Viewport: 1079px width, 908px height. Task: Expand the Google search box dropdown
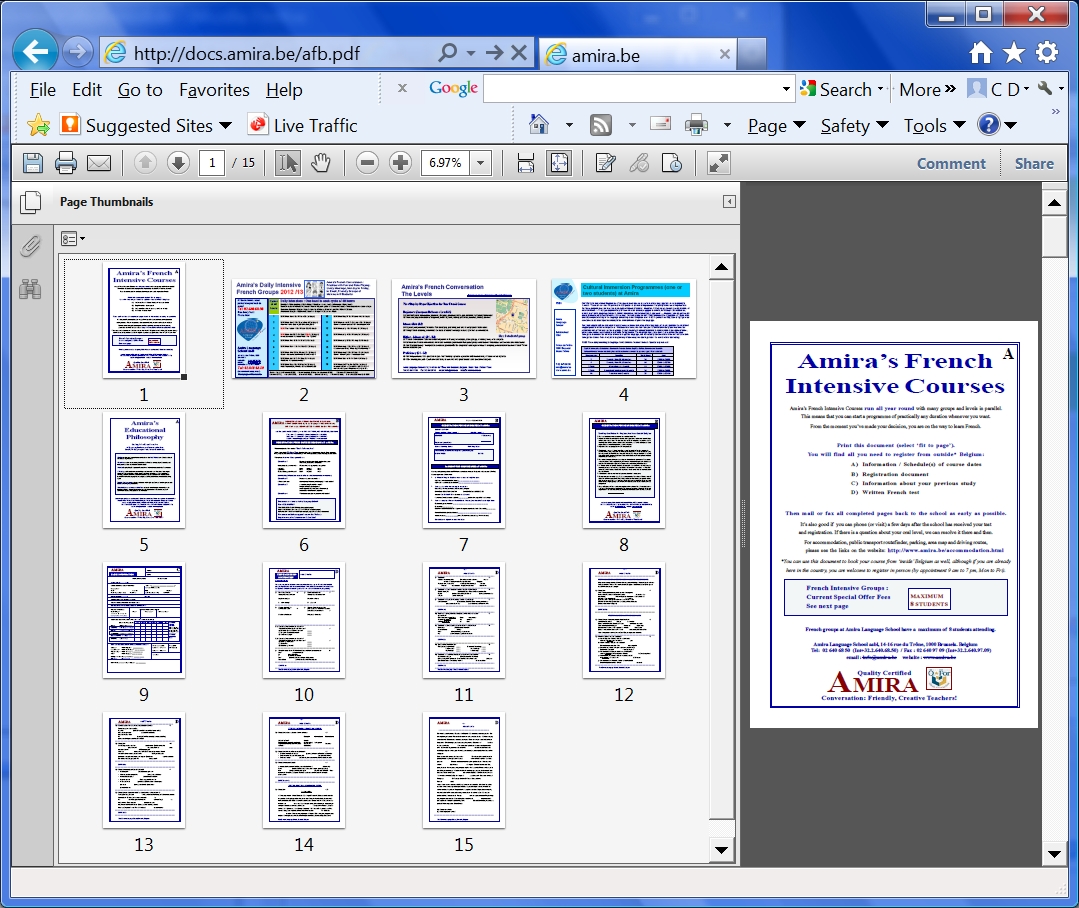[786, 89]
